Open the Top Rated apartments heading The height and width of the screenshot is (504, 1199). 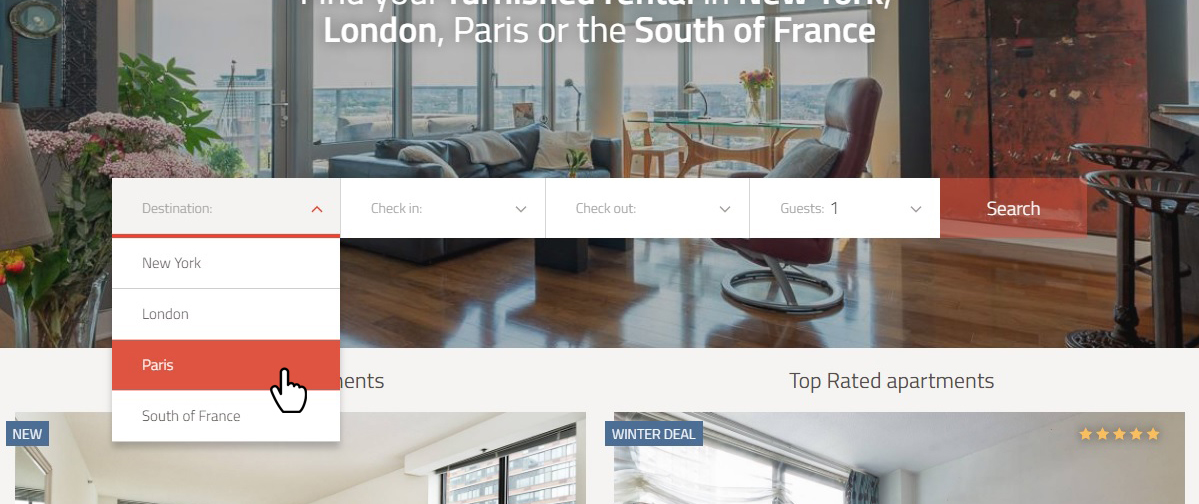tap(892, 381)
